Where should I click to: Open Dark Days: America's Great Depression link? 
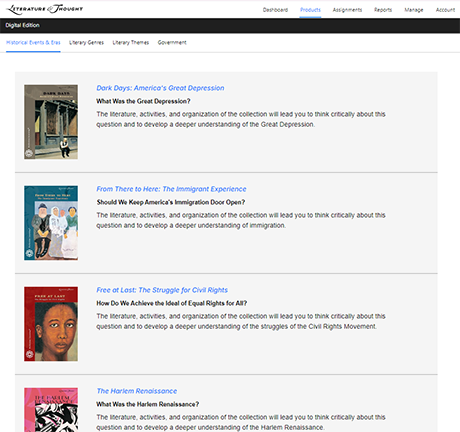[160, 88]
